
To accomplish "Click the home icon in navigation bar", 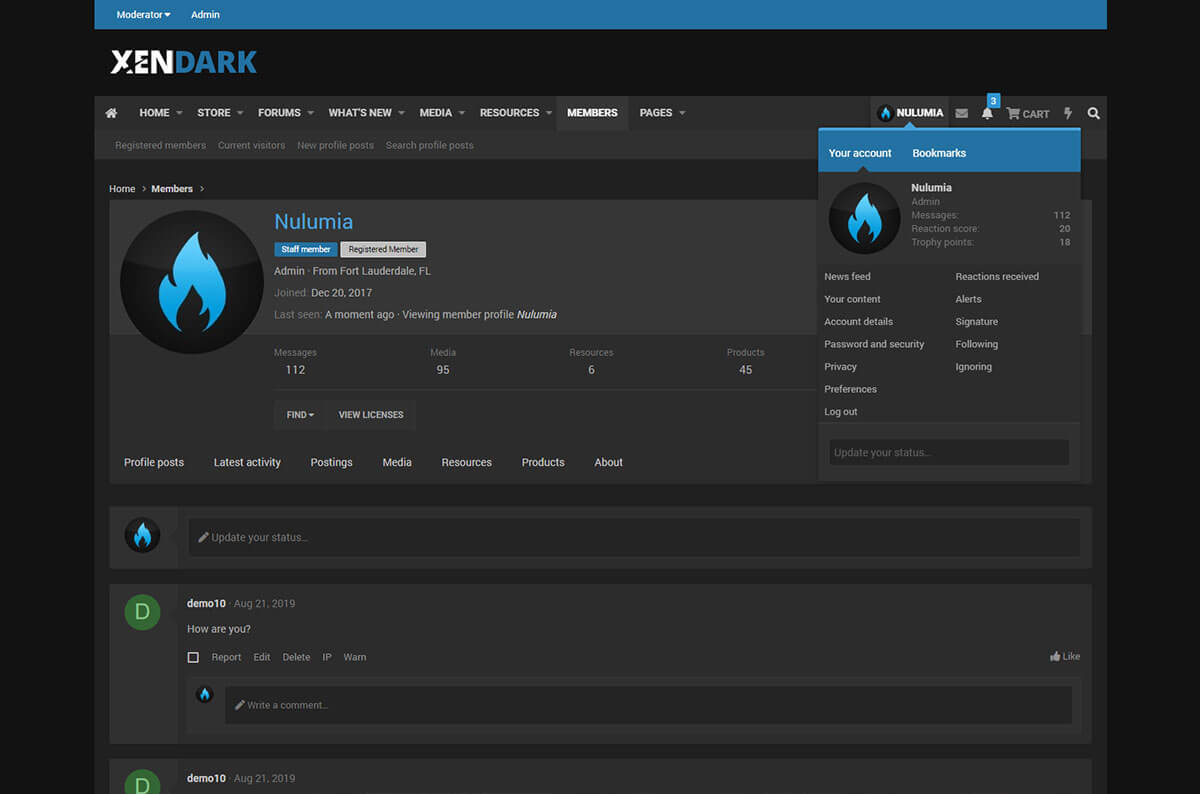I will coord(111,113).
